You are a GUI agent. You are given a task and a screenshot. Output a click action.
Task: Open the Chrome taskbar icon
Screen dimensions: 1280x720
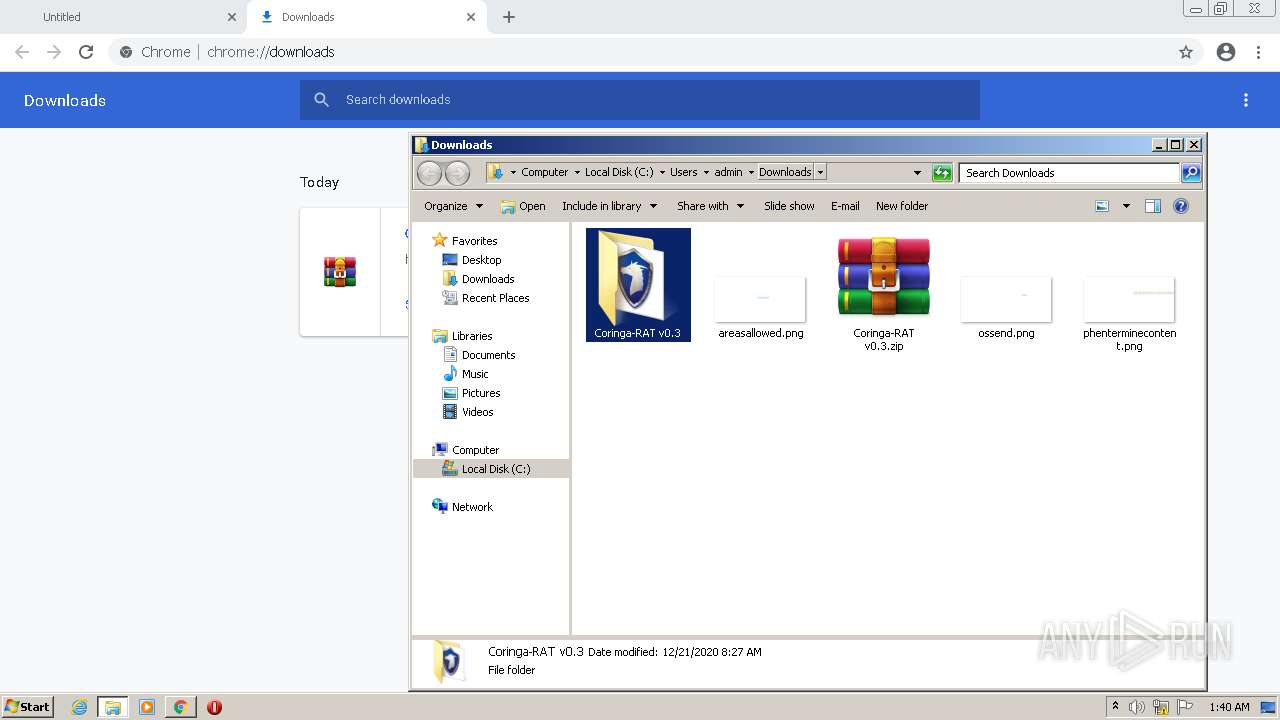tap(180, 707)
